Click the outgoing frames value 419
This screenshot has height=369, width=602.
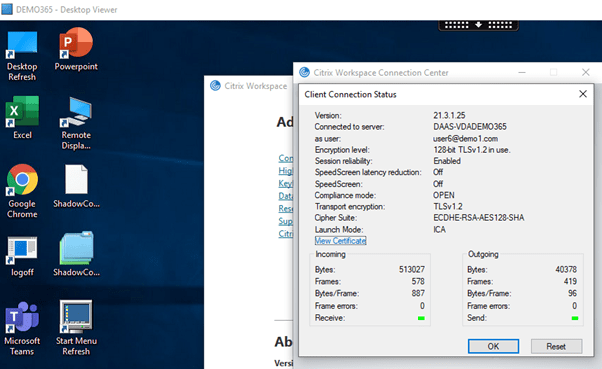point(571,281)
